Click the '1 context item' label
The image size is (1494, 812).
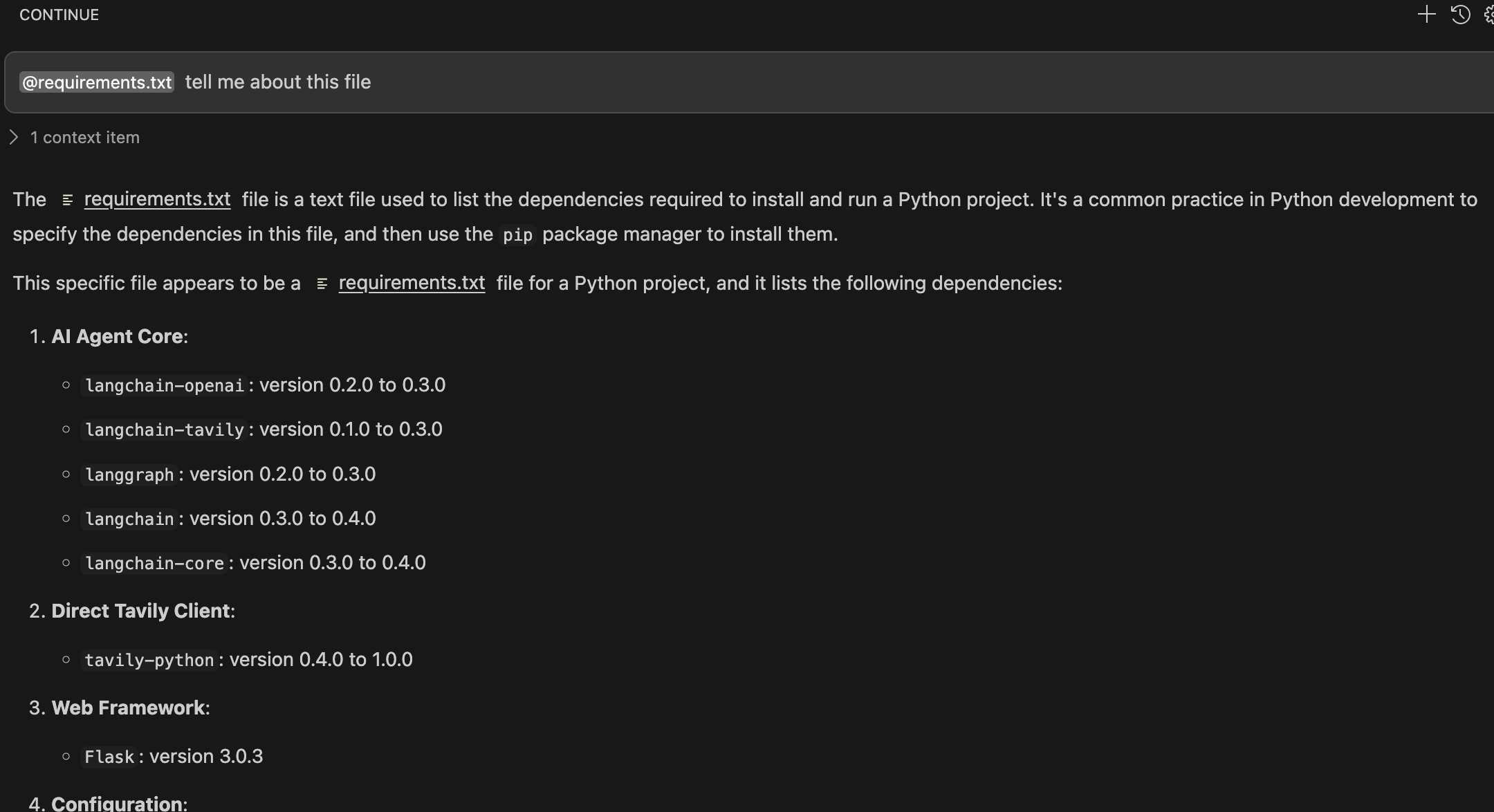pos(85,138)
